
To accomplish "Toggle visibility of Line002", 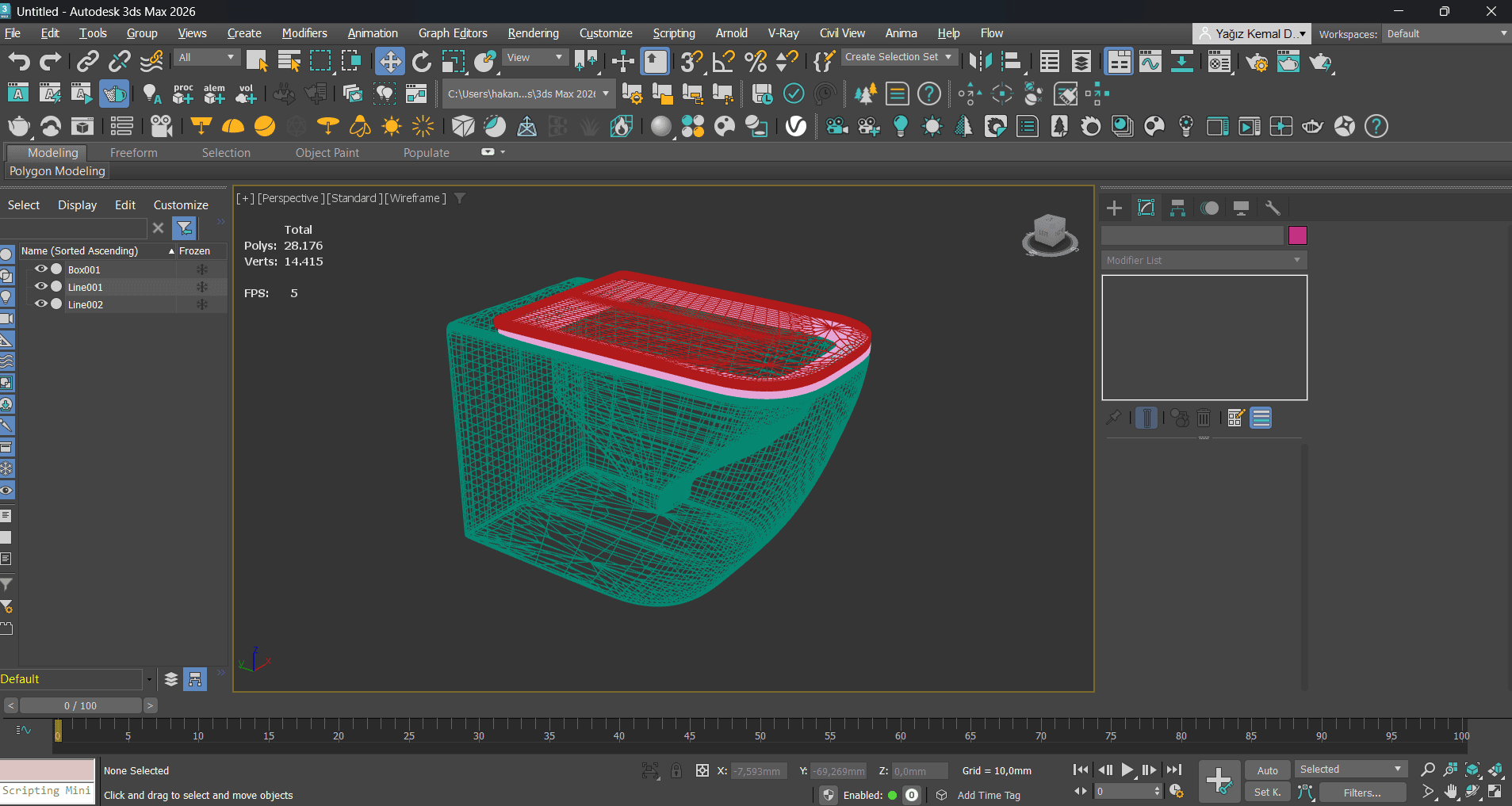I will (40, 304).
